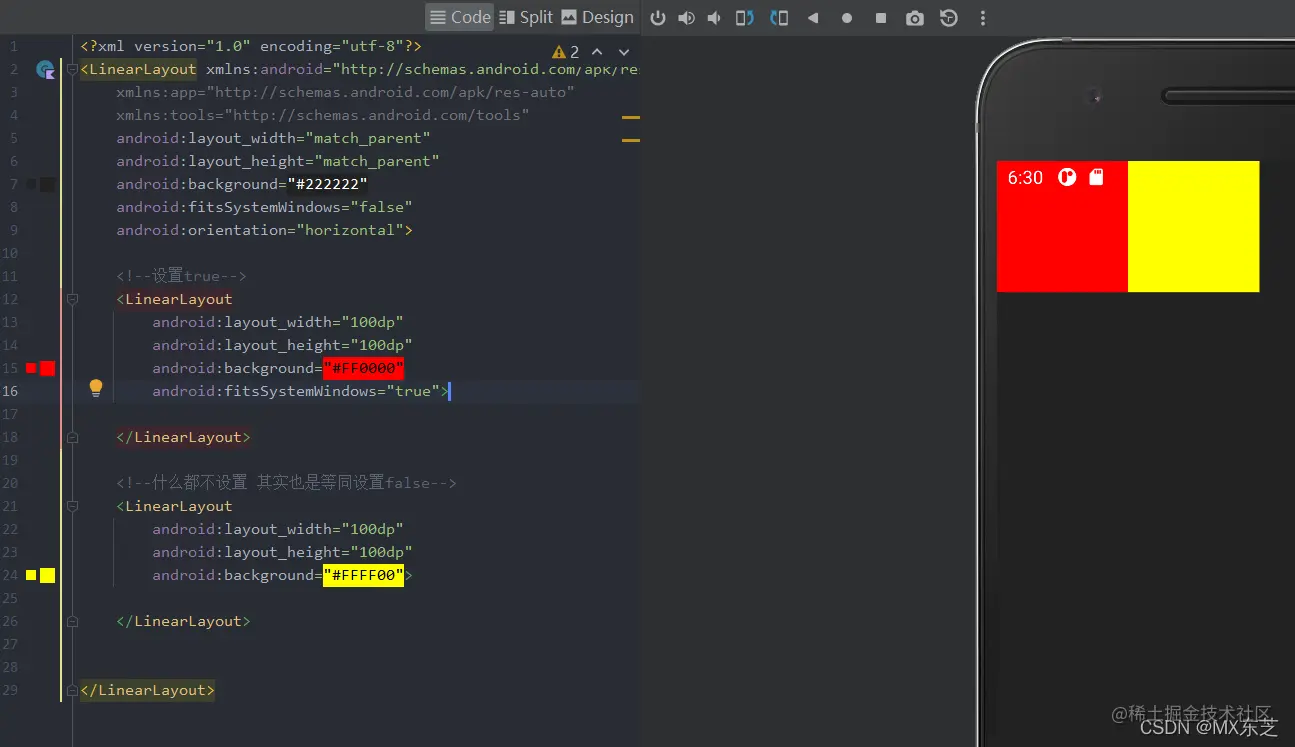
Task: Click the gutter icon on line 2
Action: 45,70
